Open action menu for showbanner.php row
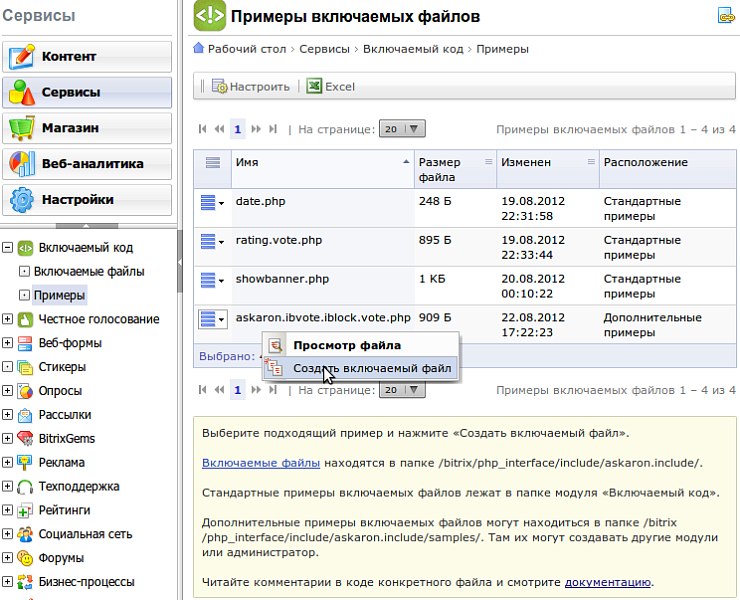The width and height of the screenshot is (740, 600). (212, 280)
